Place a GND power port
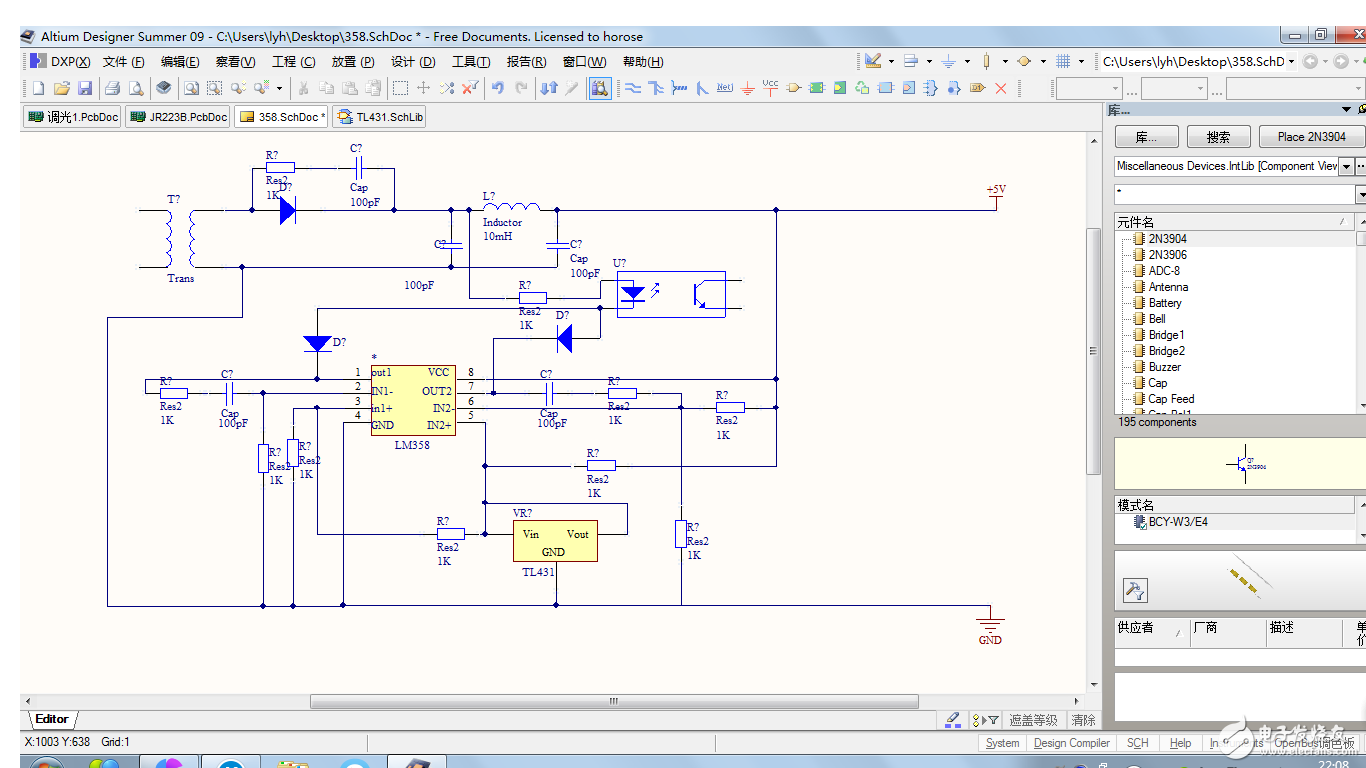The width and height of the screenshot is (1366, 768). (x=748, y=88)
